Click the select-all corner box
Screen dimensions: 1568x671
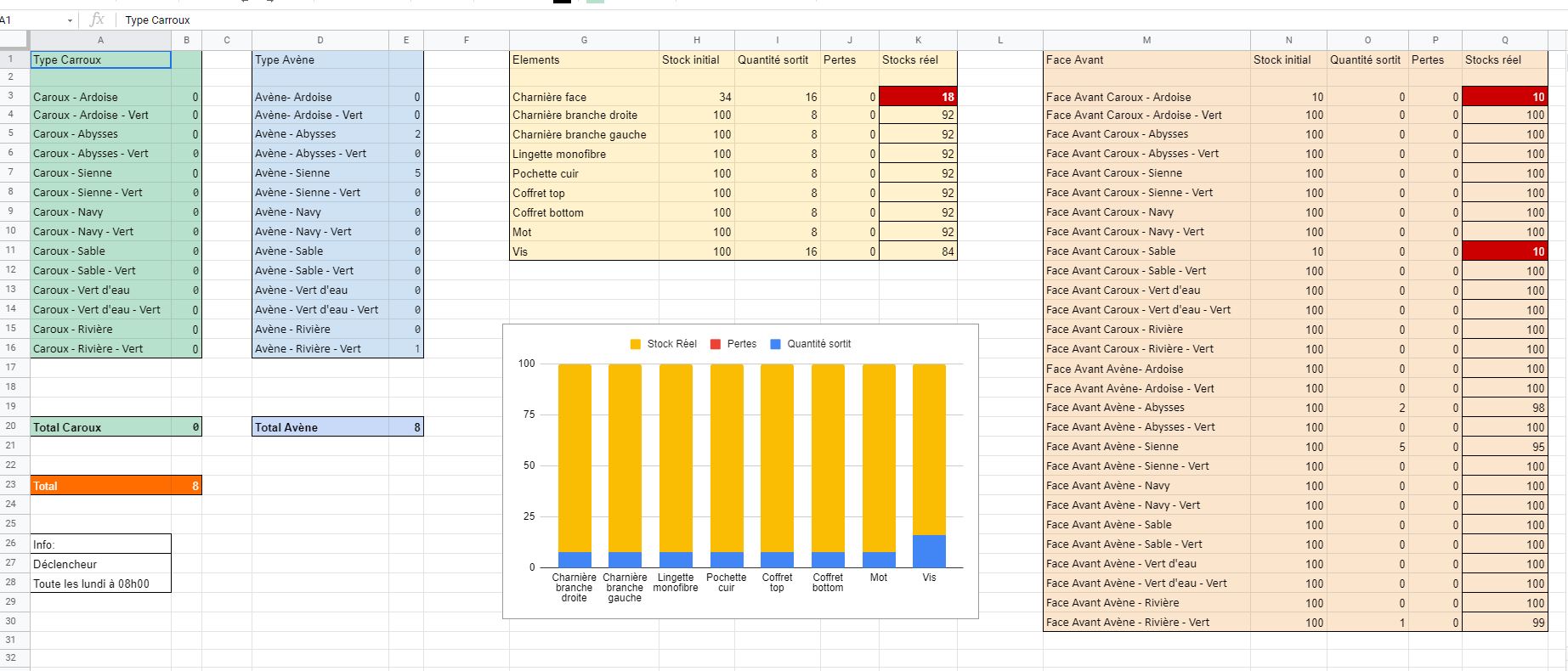14,40
